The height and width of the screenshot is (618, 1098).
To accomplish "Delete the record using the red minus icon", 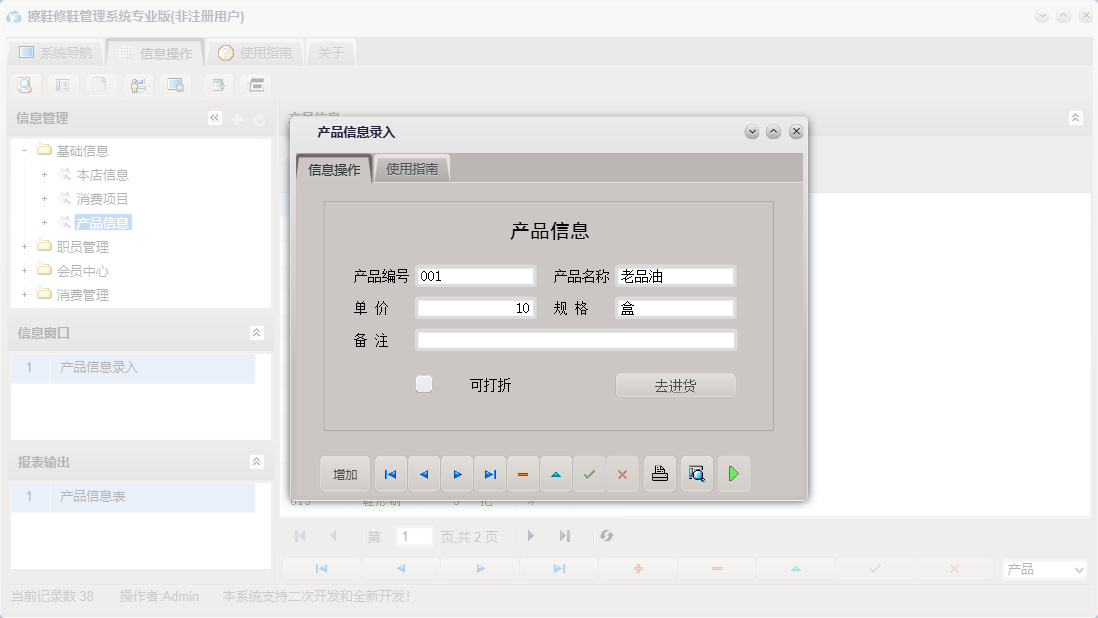I will click(523, 473).
